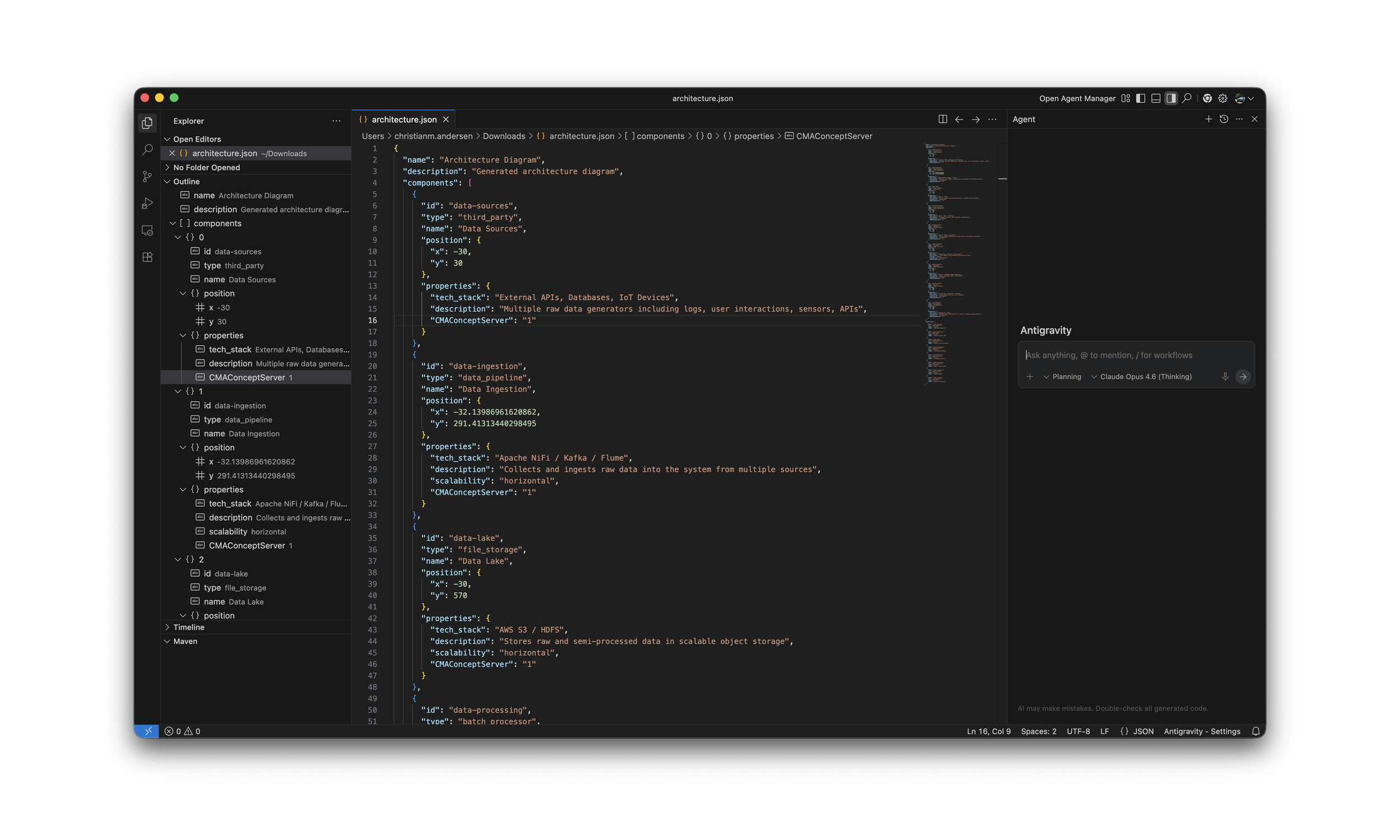Select Outline item id data-sources
This screenshot has width=1400, height=840.
coord(256,251)
